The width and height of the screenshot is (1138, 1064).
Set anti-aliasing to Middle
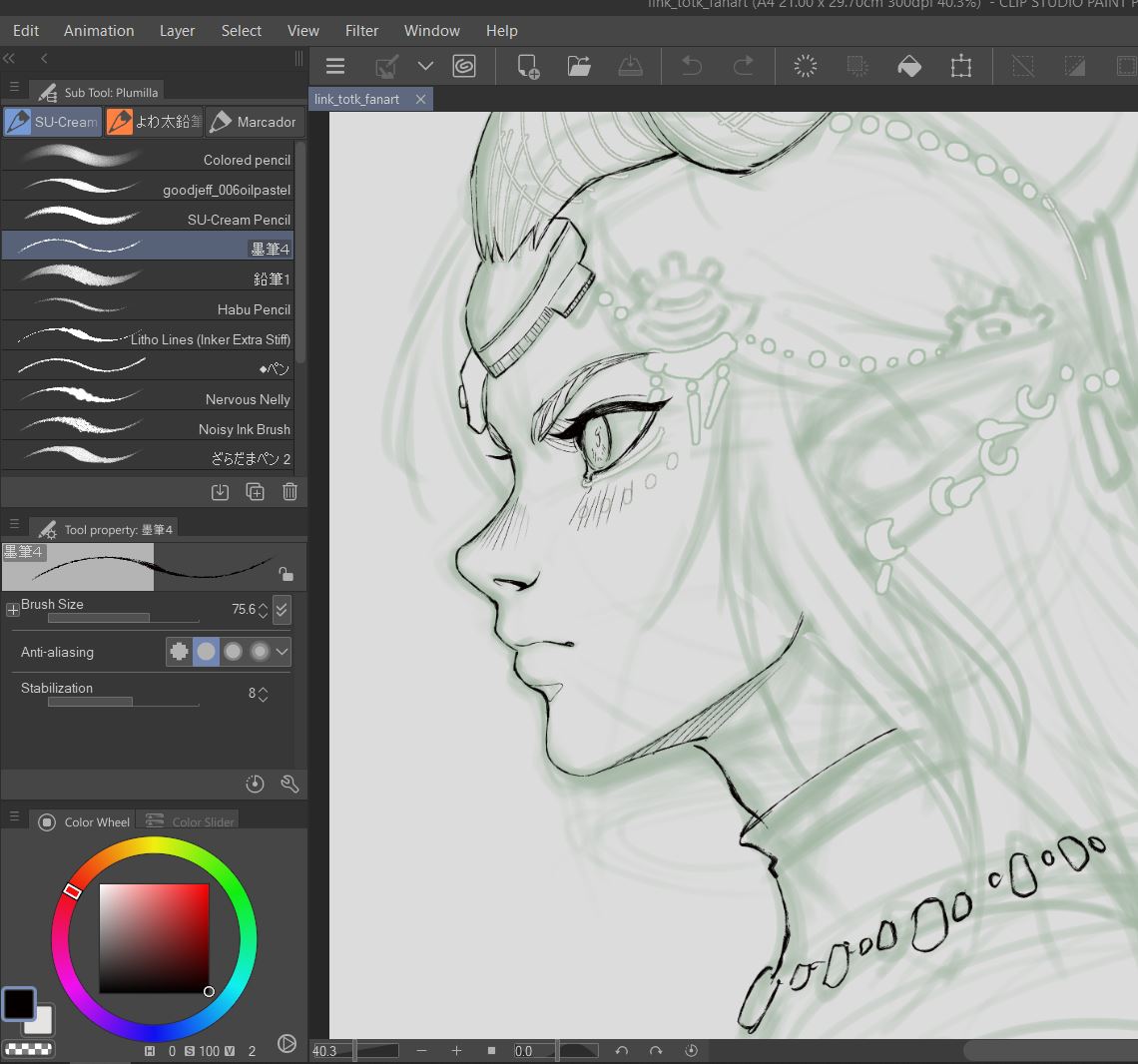233,651
